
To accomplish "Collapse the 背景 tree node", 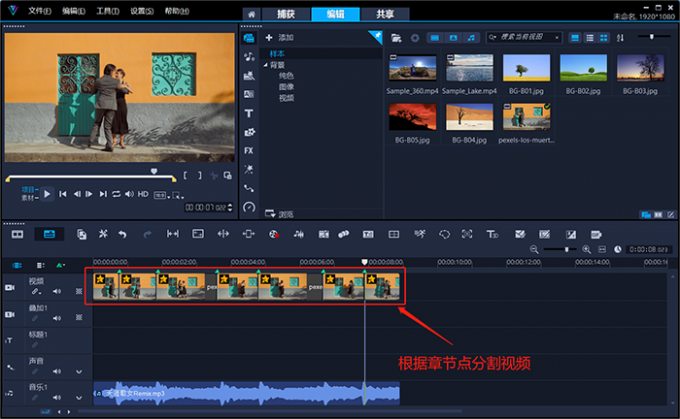I will (265, 65).
